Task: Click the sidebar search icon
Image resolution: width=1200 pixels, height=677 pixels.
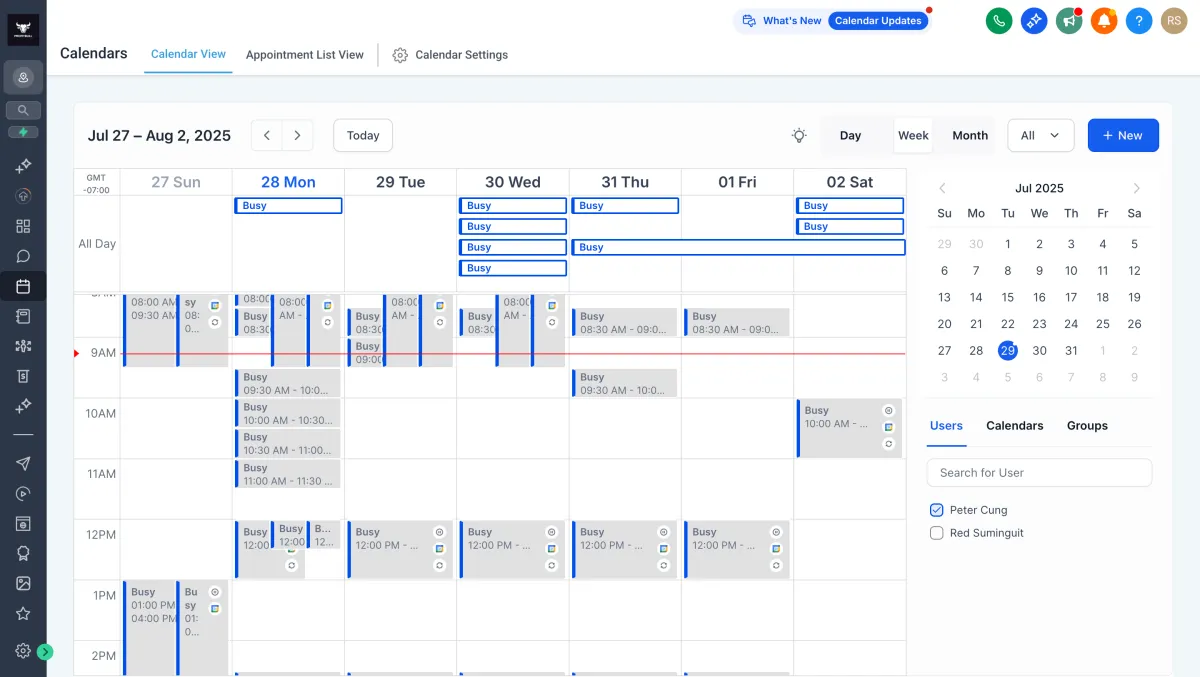Action: click(x=23, y=111)
